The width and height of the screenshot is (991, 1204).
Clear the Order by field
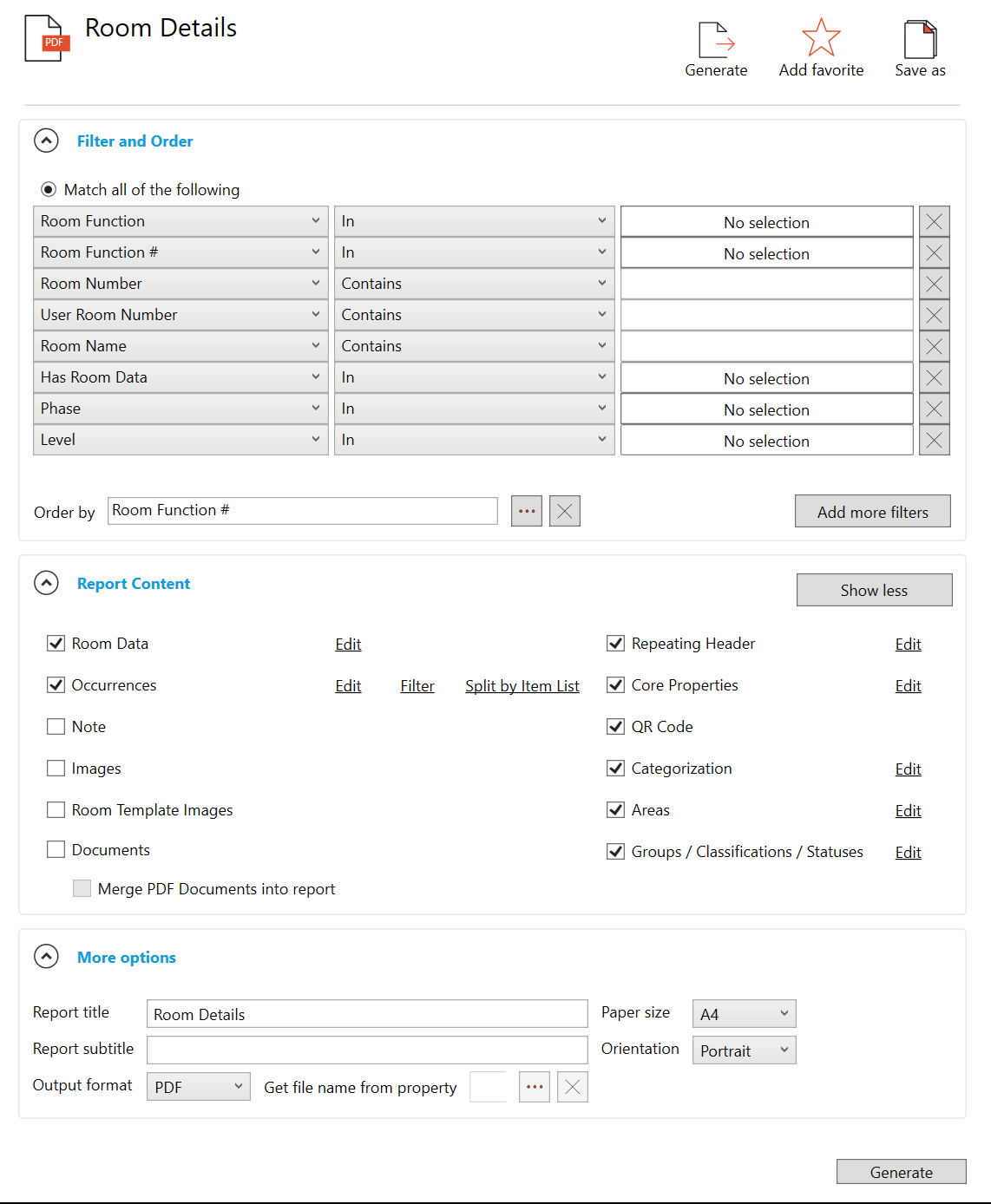[565, 511]
